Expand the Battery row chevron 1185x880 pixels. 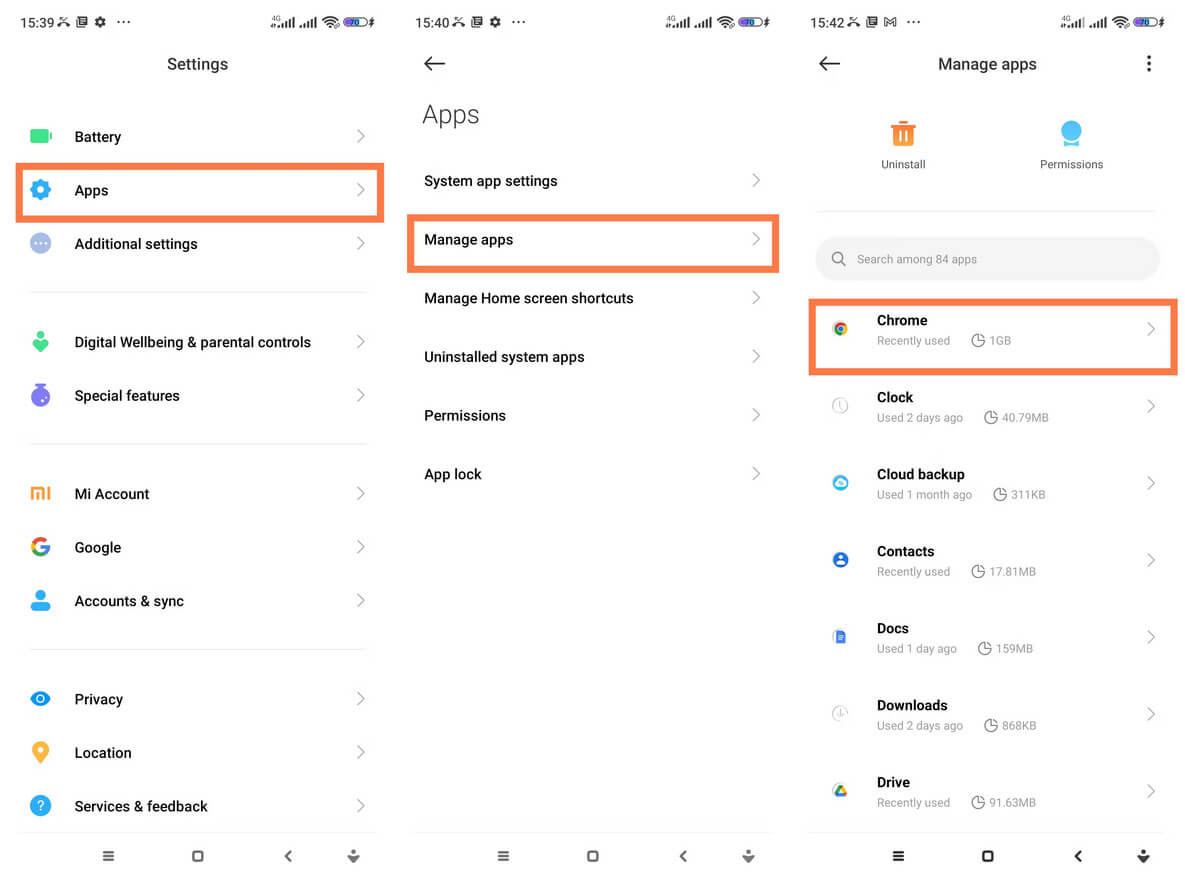tap(360, 136)
